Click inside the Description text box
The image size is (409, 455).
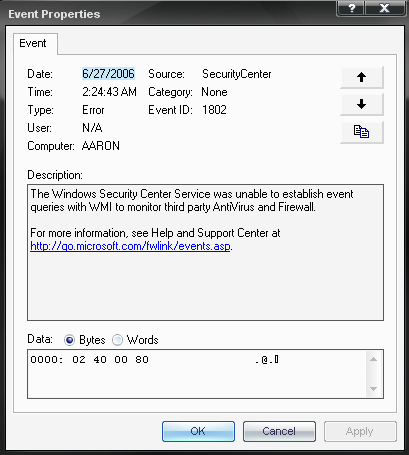pos(205,252)
